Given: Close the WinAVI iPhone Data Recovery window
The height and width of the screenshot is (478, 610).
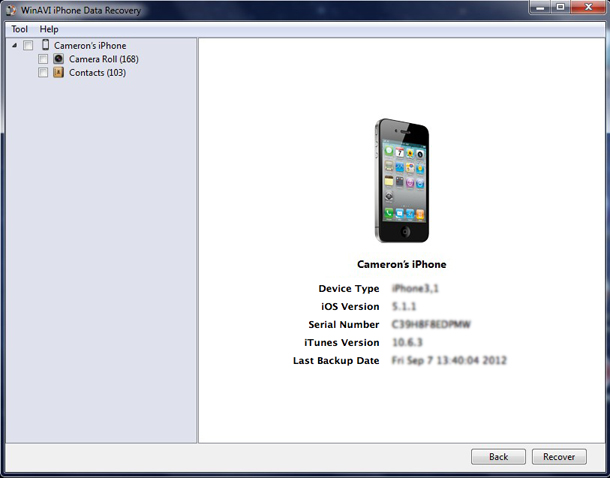Looking at the screenshot, I should (589, 7).
